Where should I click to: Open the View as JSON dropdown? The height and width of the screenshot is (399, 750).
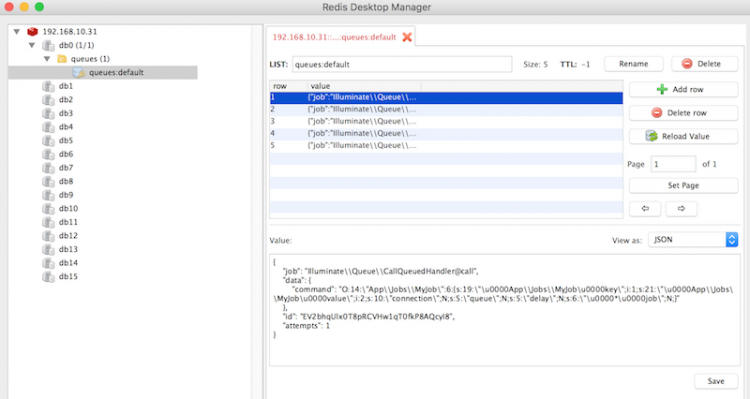click(x=693, y=240)
